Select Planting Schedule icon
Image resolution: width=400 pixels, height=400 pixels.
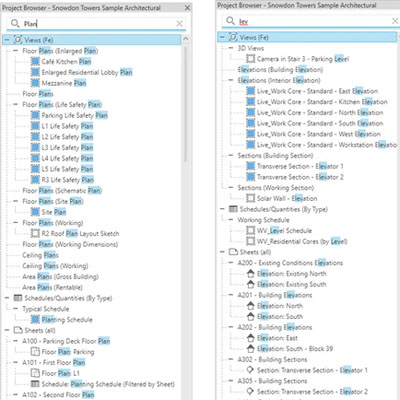tap(35, 319)
